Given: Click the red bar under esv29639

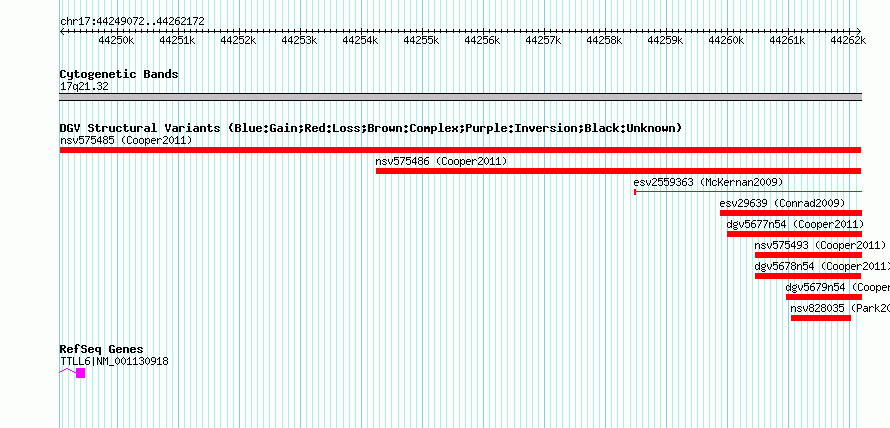Looking at the screenshot, I should (x=791, y=213).
